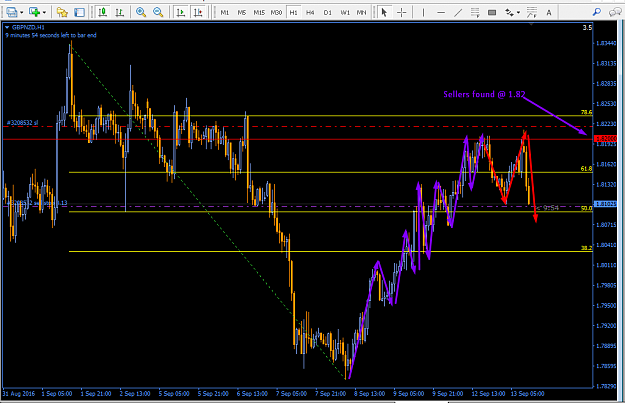
Task: Toggle the Chart Shift button
Action: (x=198, y=12)
